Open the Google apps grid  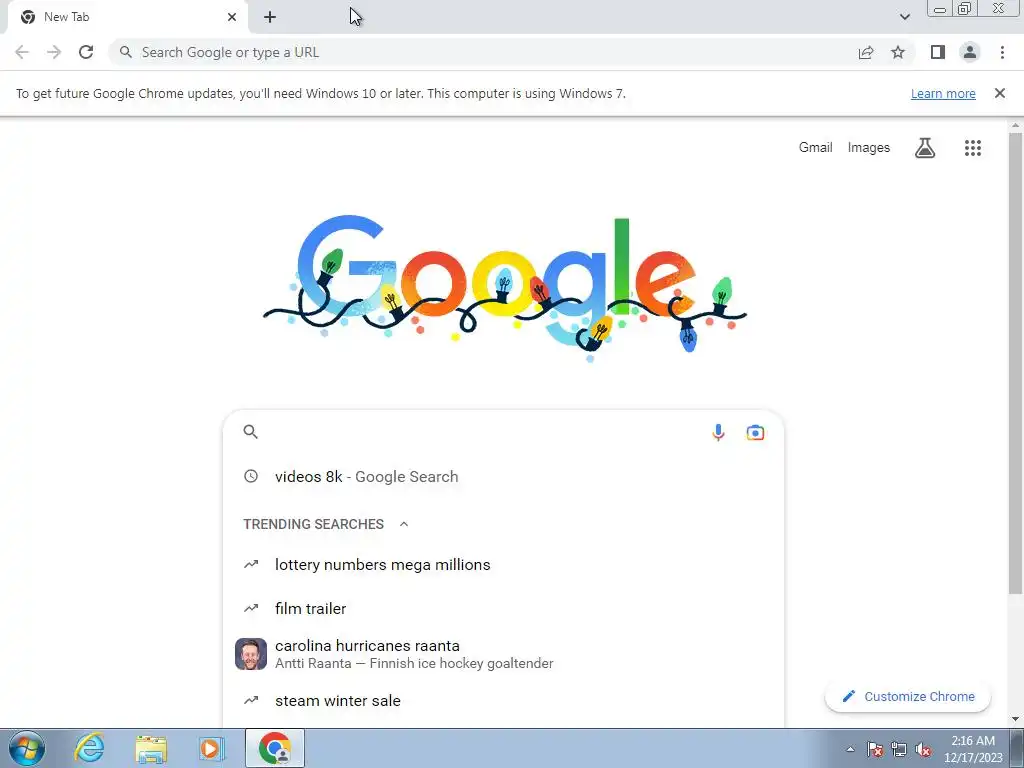(972, 148)
